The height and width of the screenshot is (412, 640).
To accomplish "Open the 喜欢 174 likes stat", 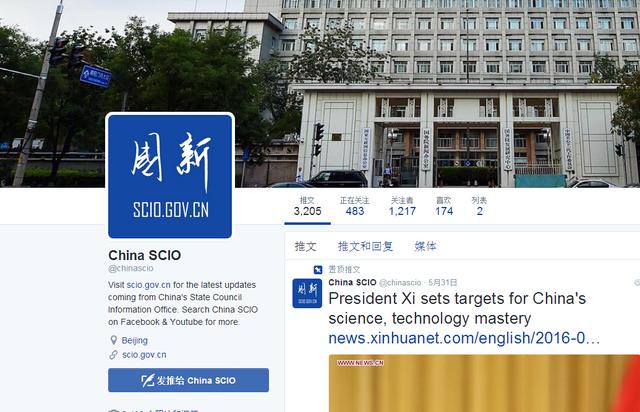I will [x=444, y=206].
